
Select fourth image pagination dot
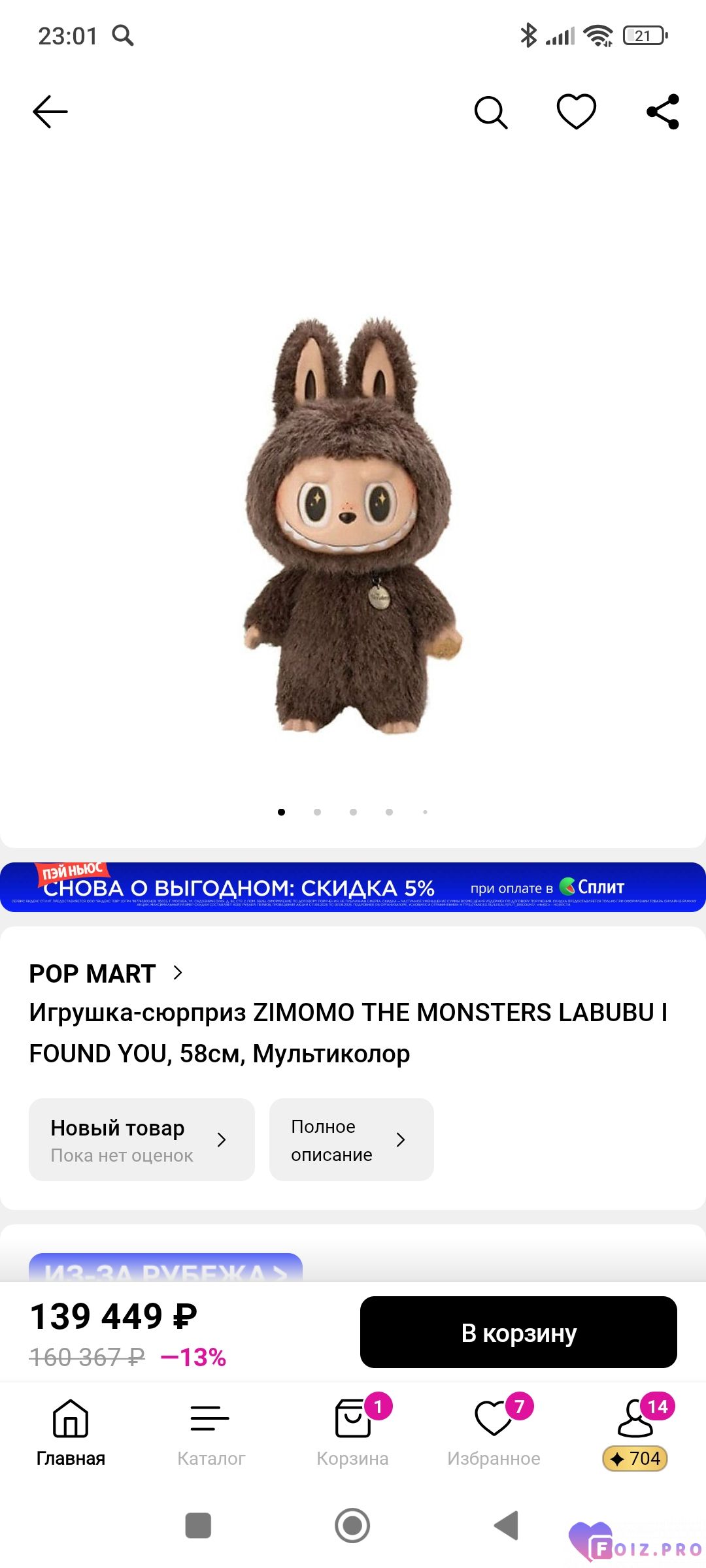389,812
